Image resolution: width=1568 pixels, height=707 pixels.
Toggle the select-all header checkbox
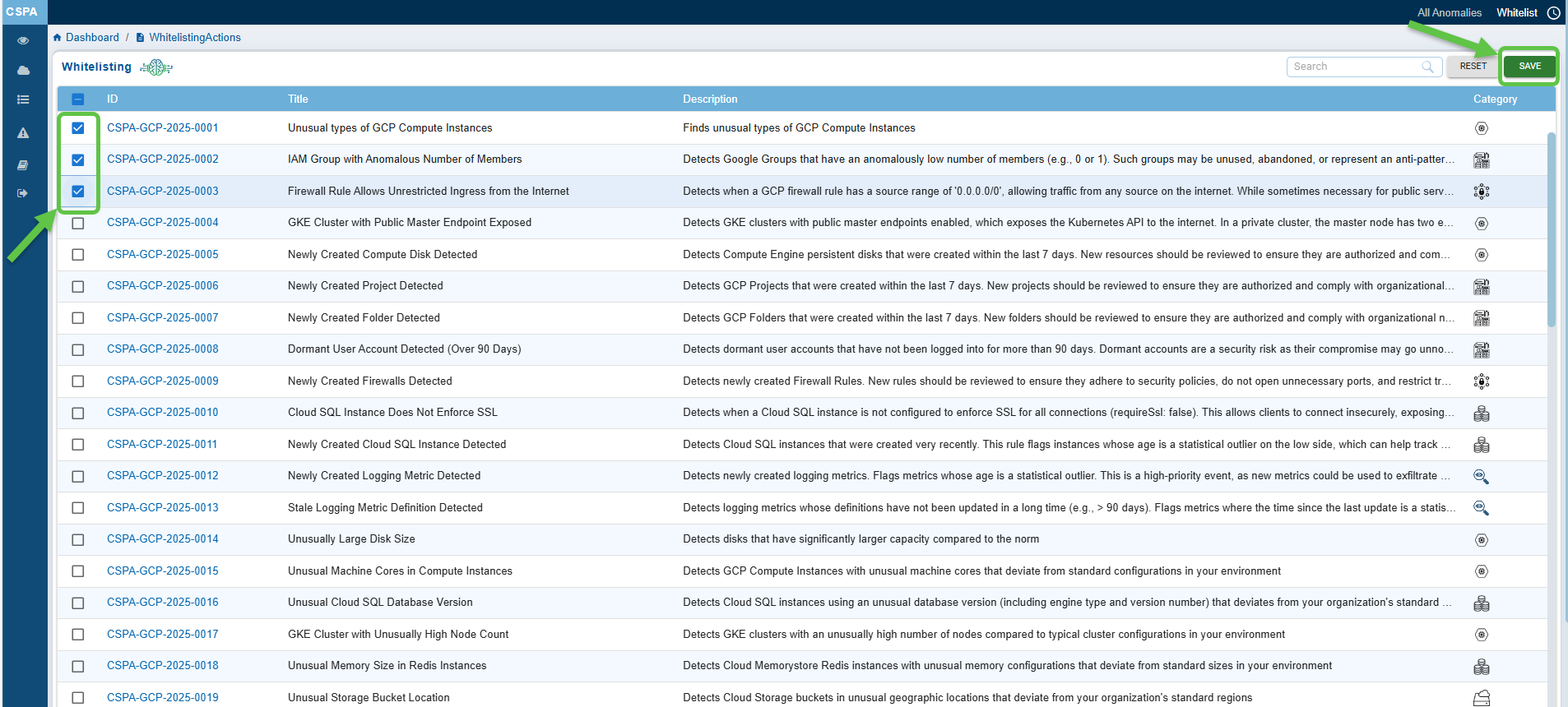click(x=78, y=99)
